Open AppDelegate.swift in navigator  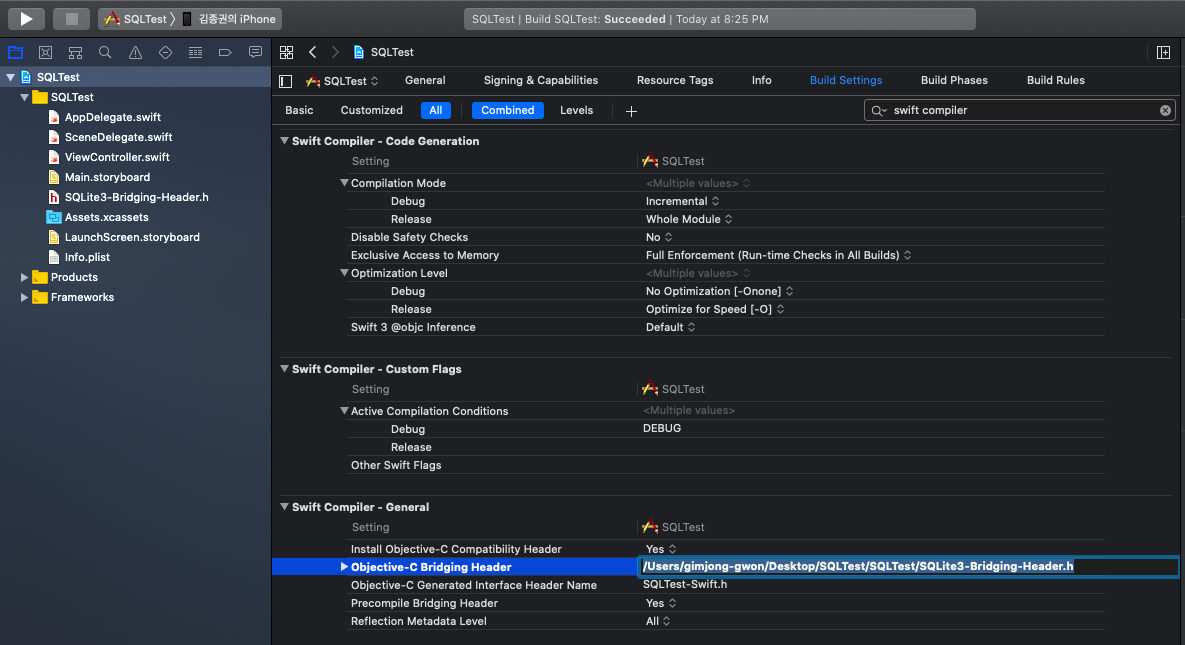(x=113, y=117)
